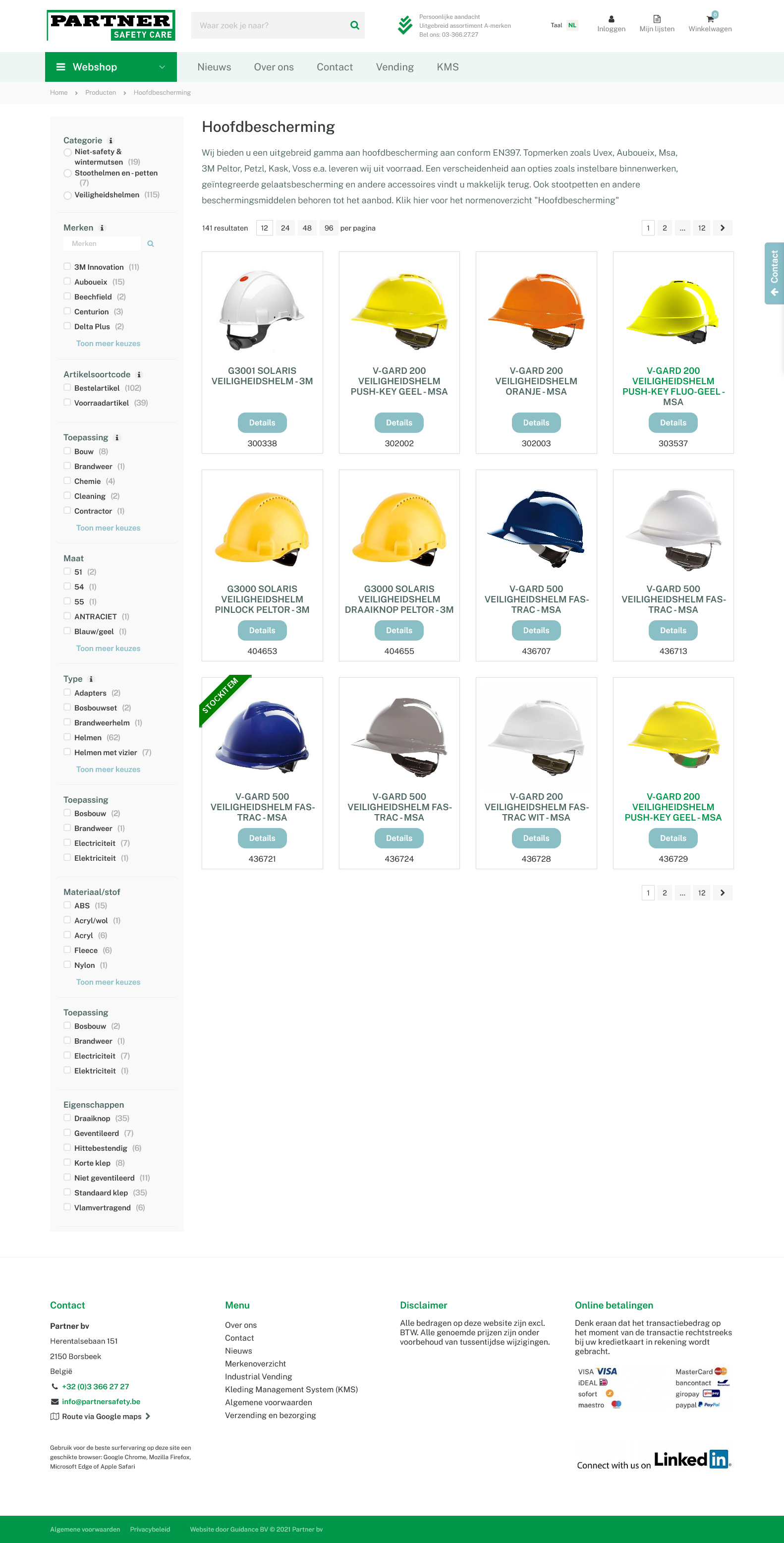Go to next page arrow below products
Image resolution: width=784 pixels, height=1543 pixels.
point(723,893)
